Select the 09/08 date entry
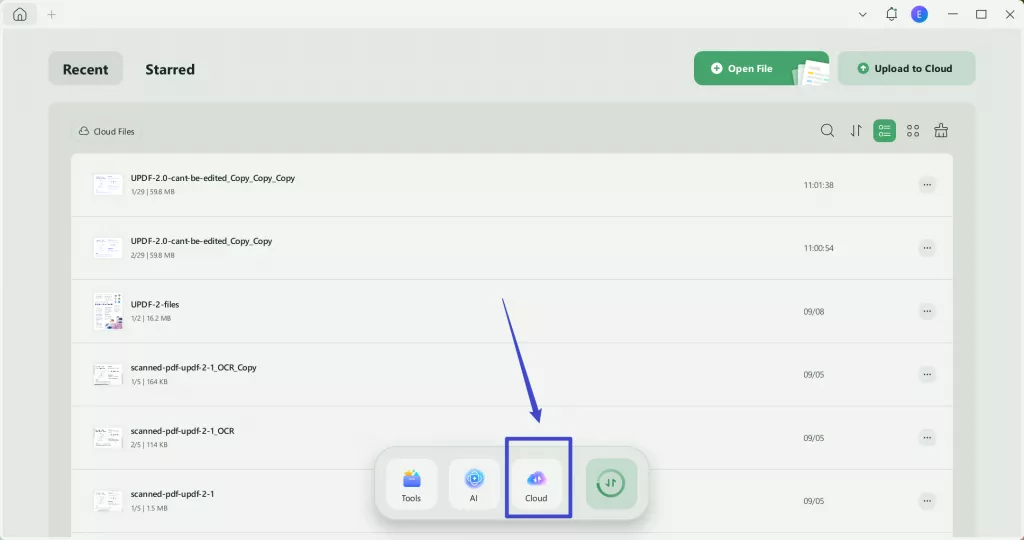The height and width of the screenshot is (540, 1024). point(814,311)
